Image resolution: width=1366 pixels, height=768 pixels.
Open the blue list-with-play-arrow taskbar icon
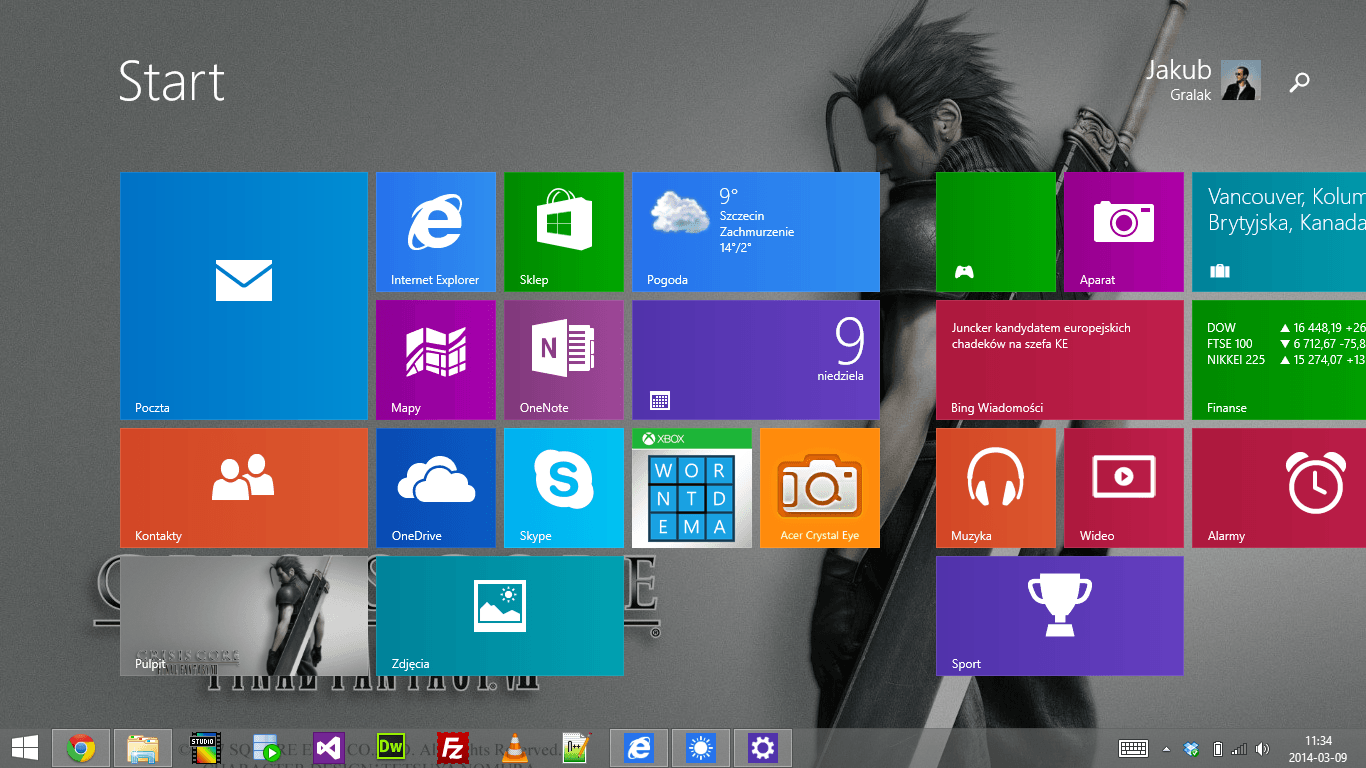(x=267, y=748)
